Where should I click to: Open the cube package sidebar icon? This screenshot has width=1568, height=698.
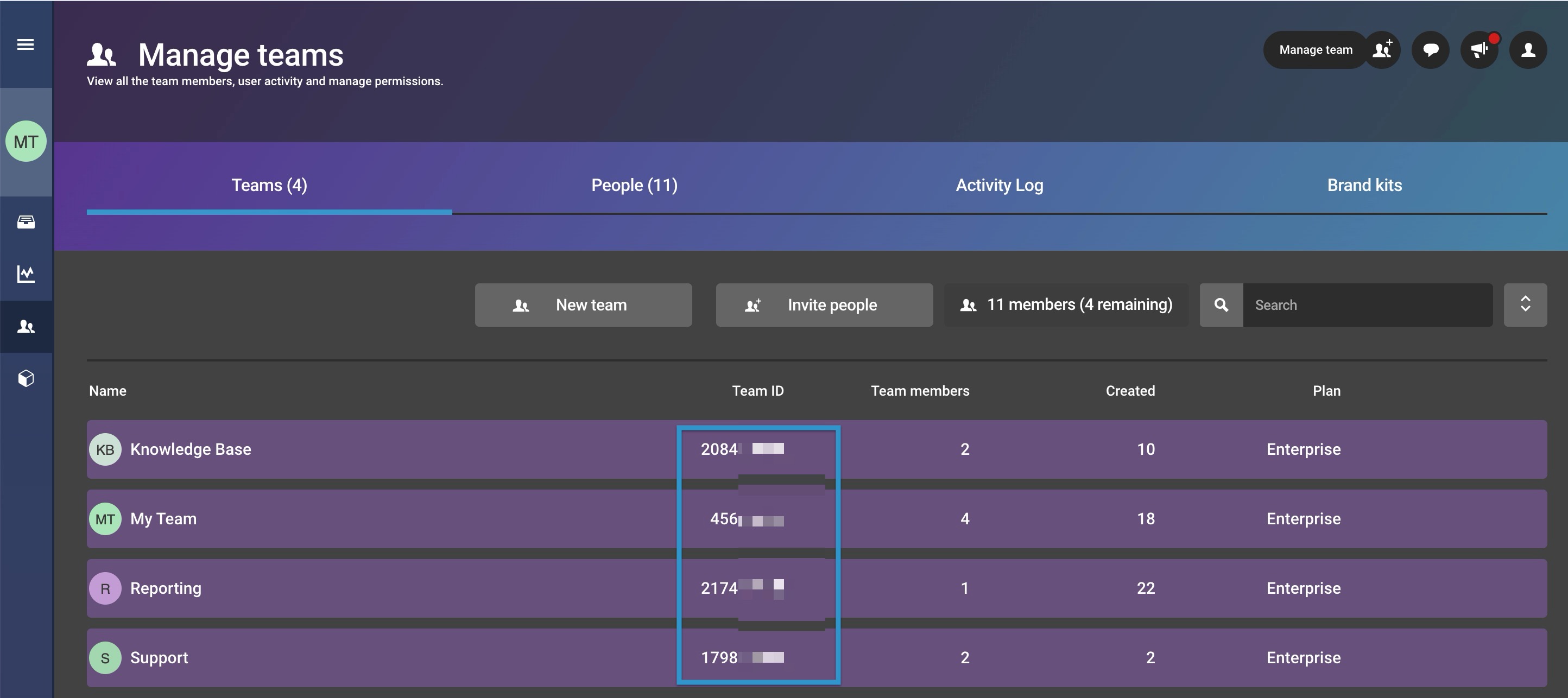click(26, 378)
